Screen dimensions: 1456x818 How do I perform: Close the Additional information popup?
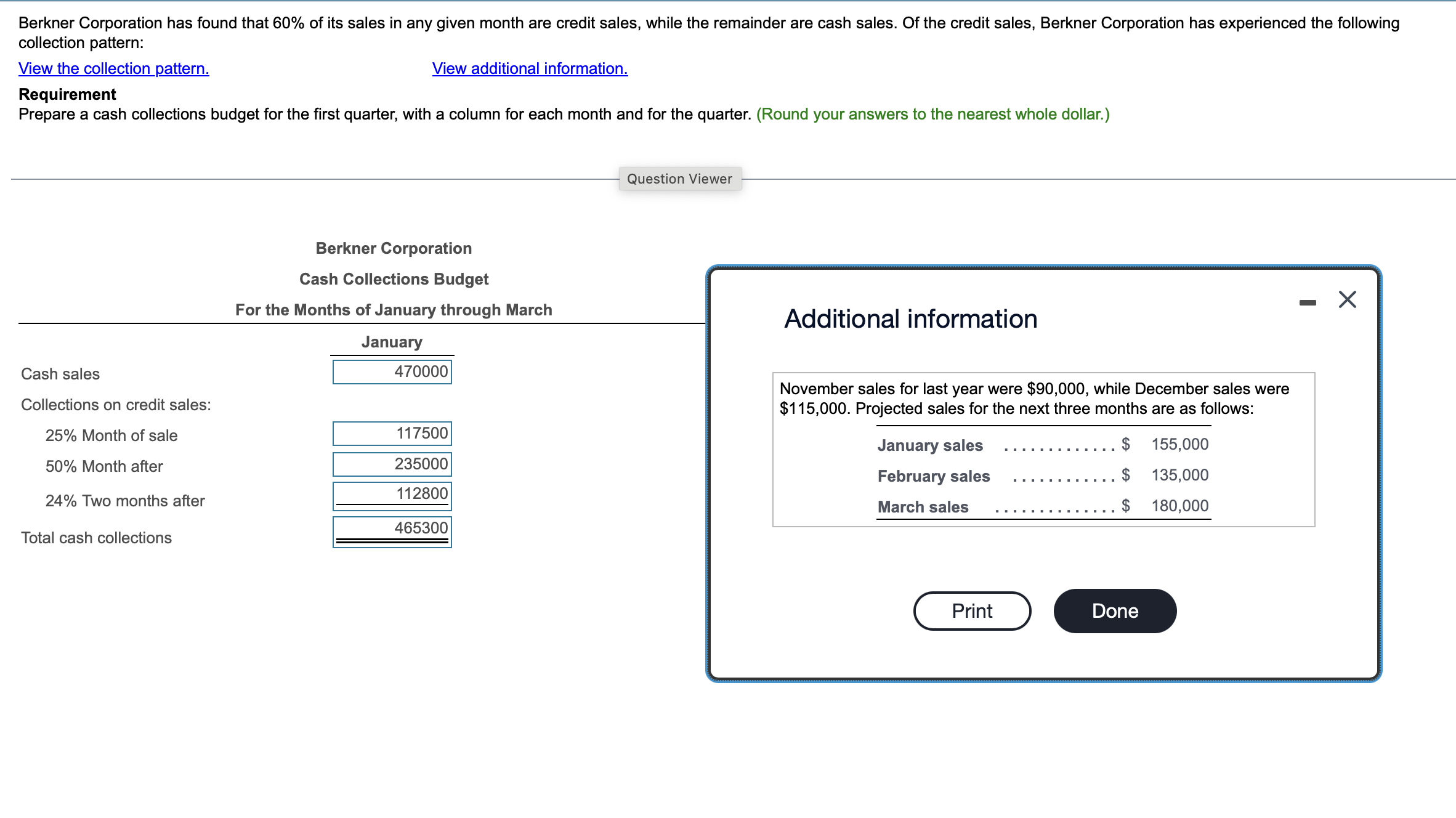point(1347,300)
